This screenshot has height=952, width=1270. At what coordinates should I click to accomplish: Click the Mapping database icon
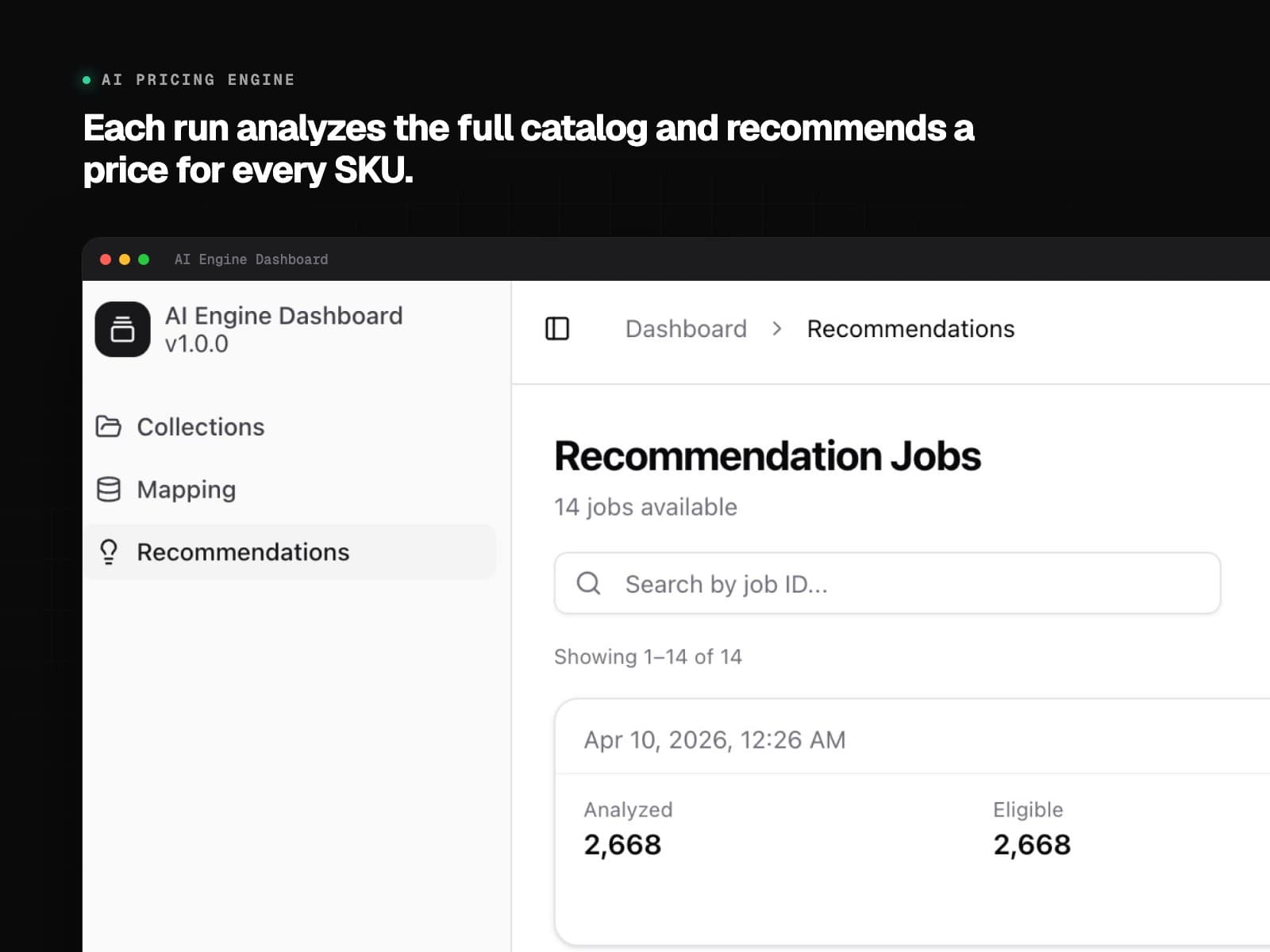click(x=109, y=489)
